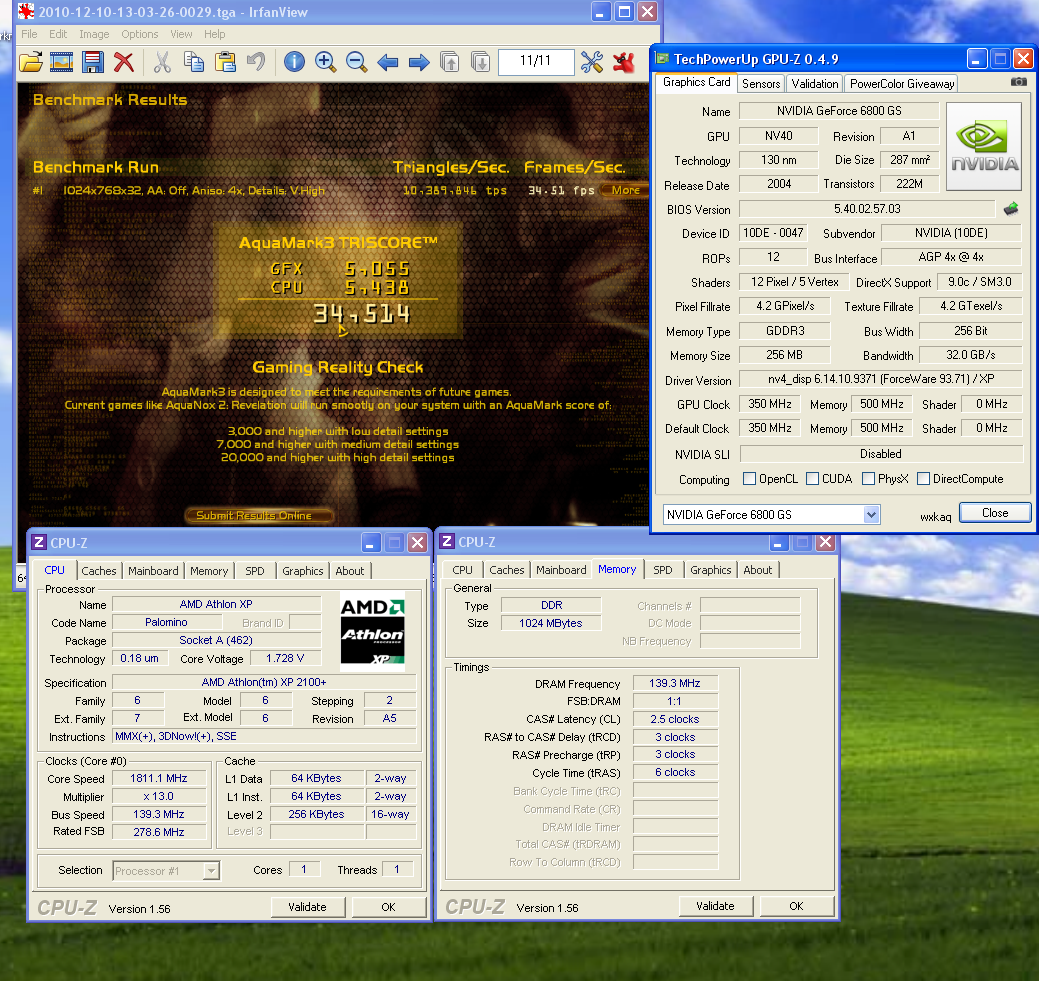1039x981 pixels.
Task: Click the Save floppy disk icon
Action: click(93, 62)
